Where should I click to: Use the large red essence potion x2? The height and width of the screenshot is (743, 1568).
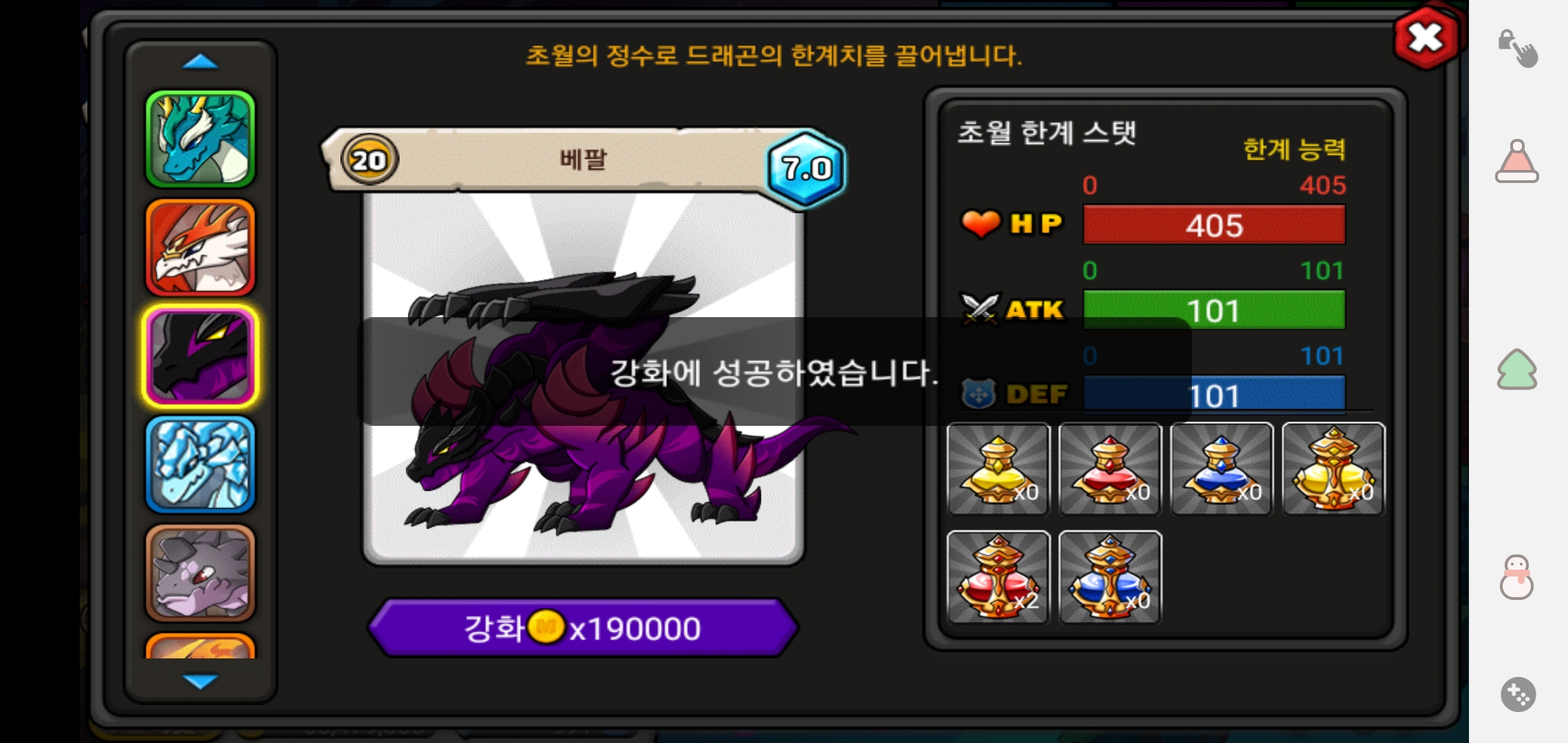point(999,577)
